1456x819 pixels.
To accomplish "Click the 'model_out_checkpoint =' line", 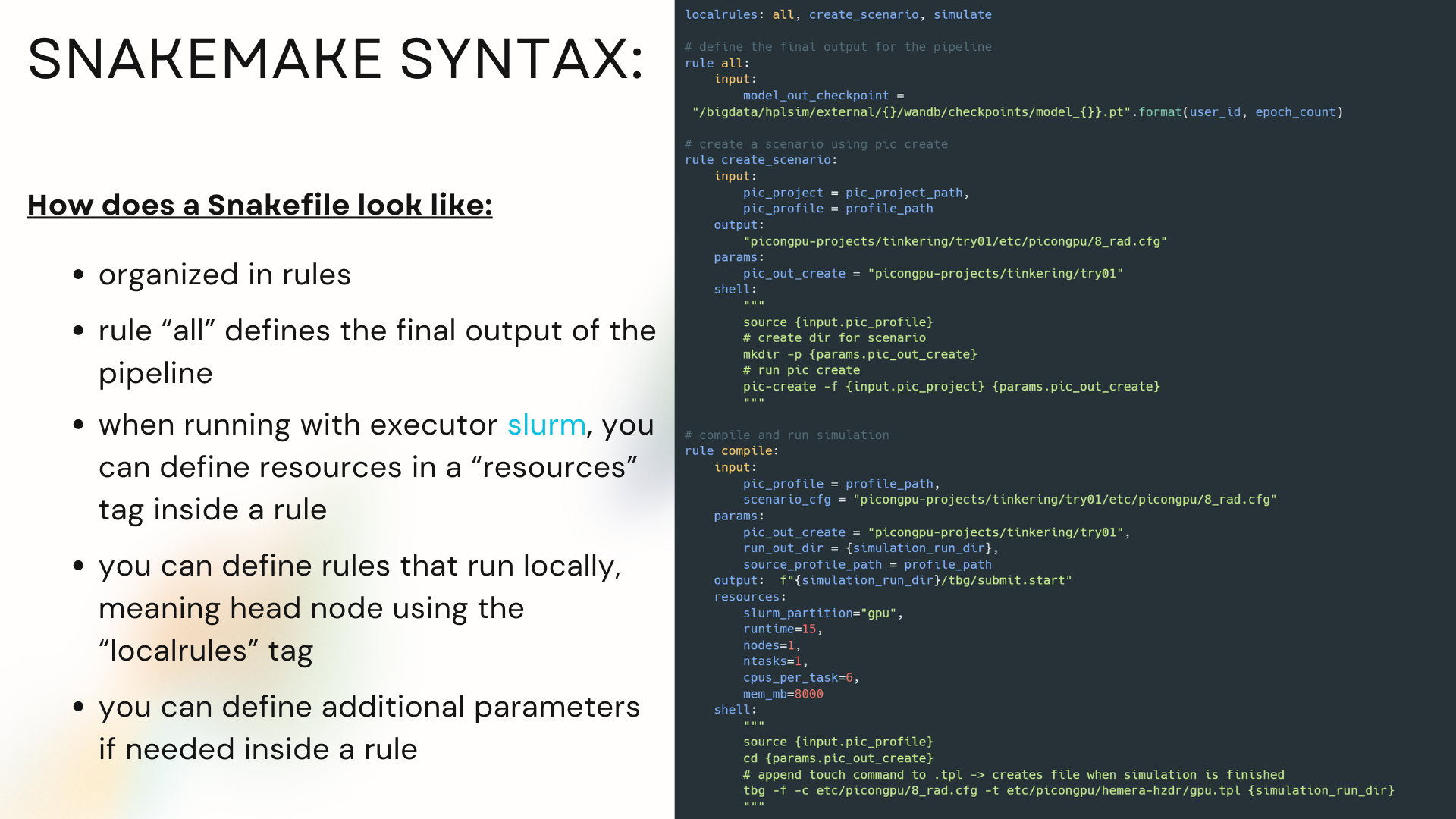I will tap(824, 96).
